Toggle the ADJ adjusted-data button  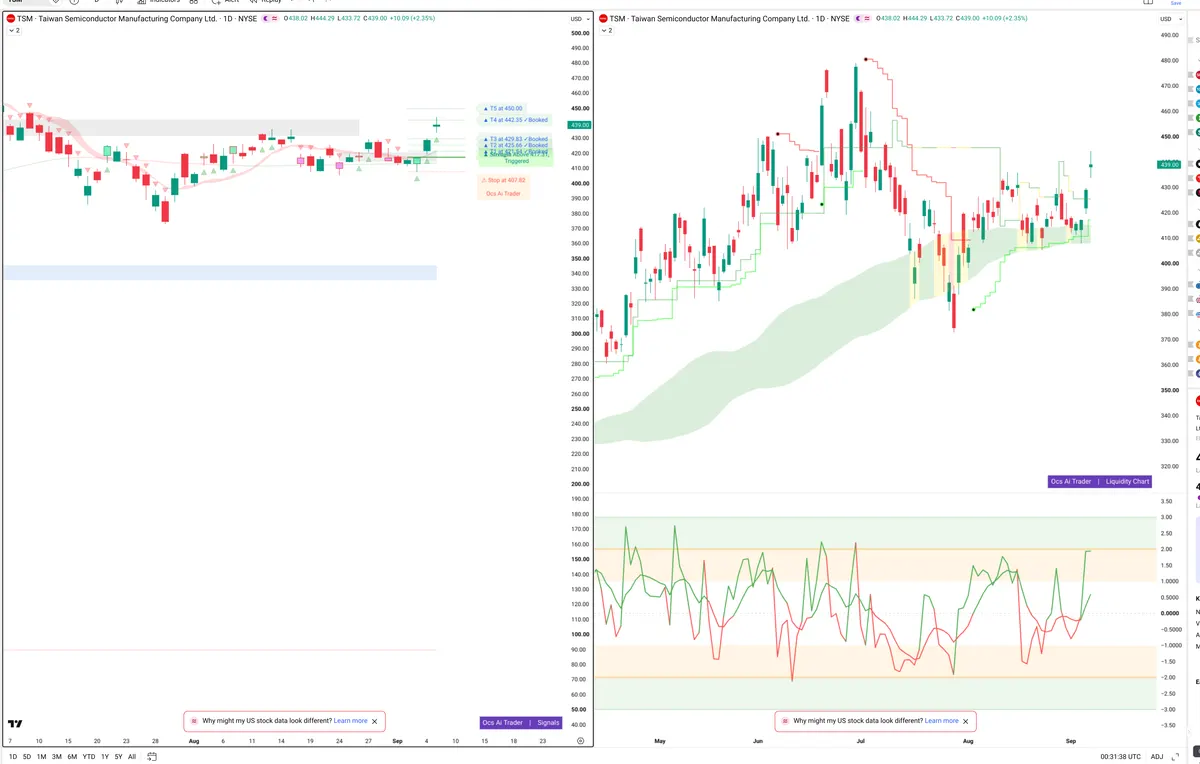point(1157,757)
